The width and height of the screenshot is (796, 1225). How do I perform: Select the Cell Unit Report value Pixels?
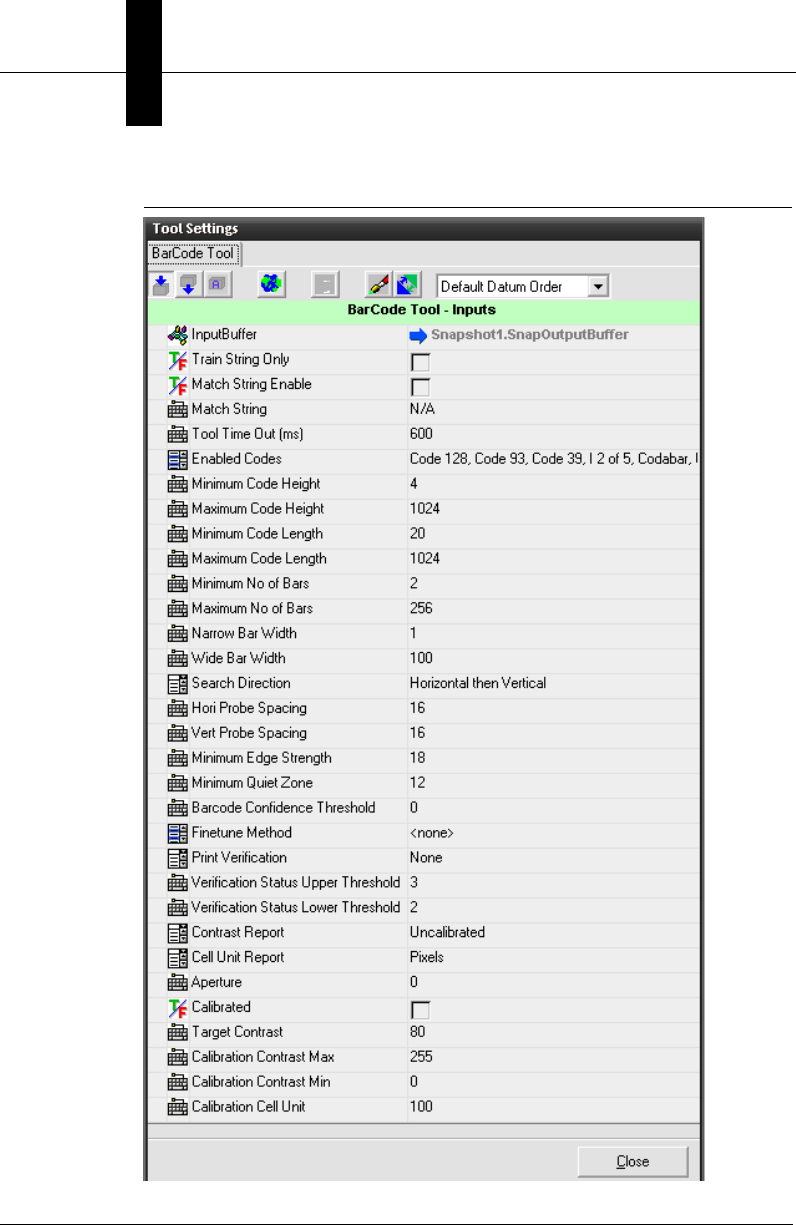coord(427,958)
